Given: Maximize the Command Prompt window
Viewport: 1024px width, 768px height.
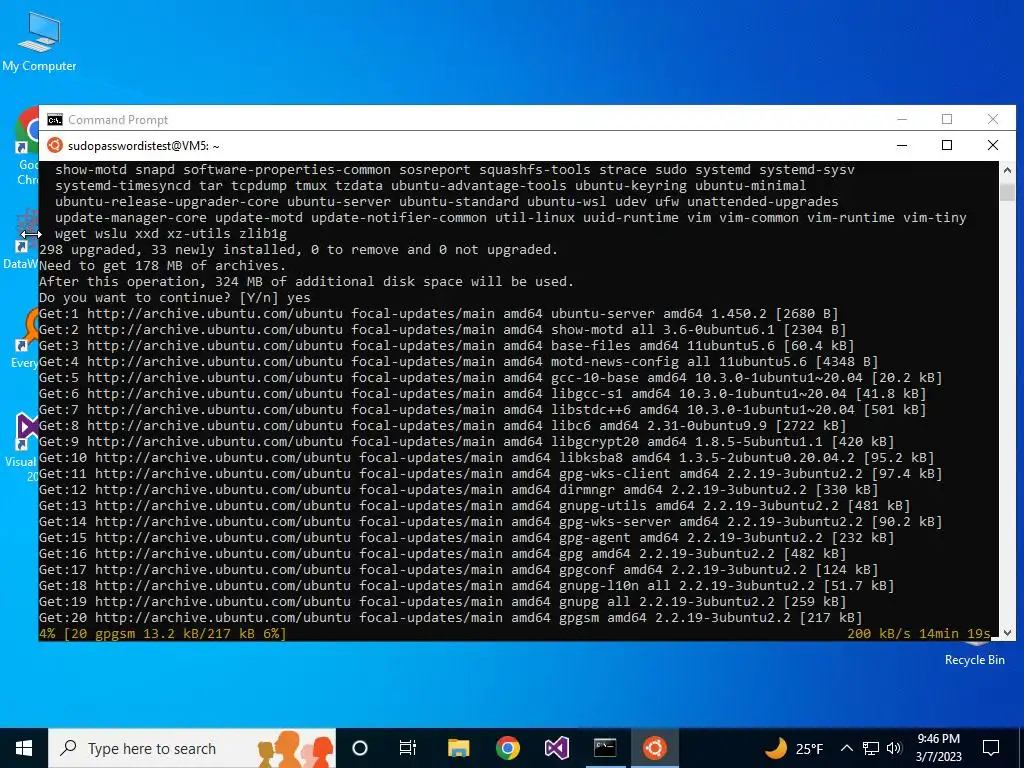Looking at the screenshot, I should (x=947, y=119).
